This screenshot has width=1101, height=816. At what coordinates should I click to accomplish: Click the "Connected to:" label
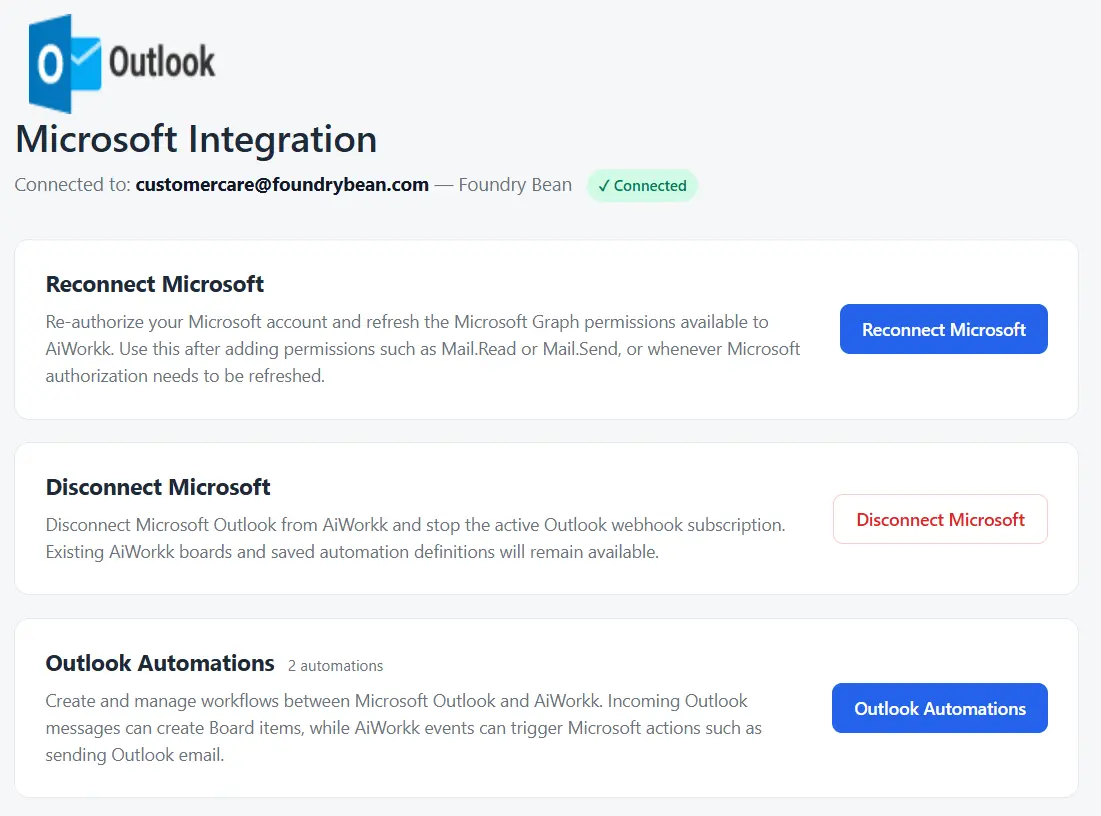(x=72, y=185)
